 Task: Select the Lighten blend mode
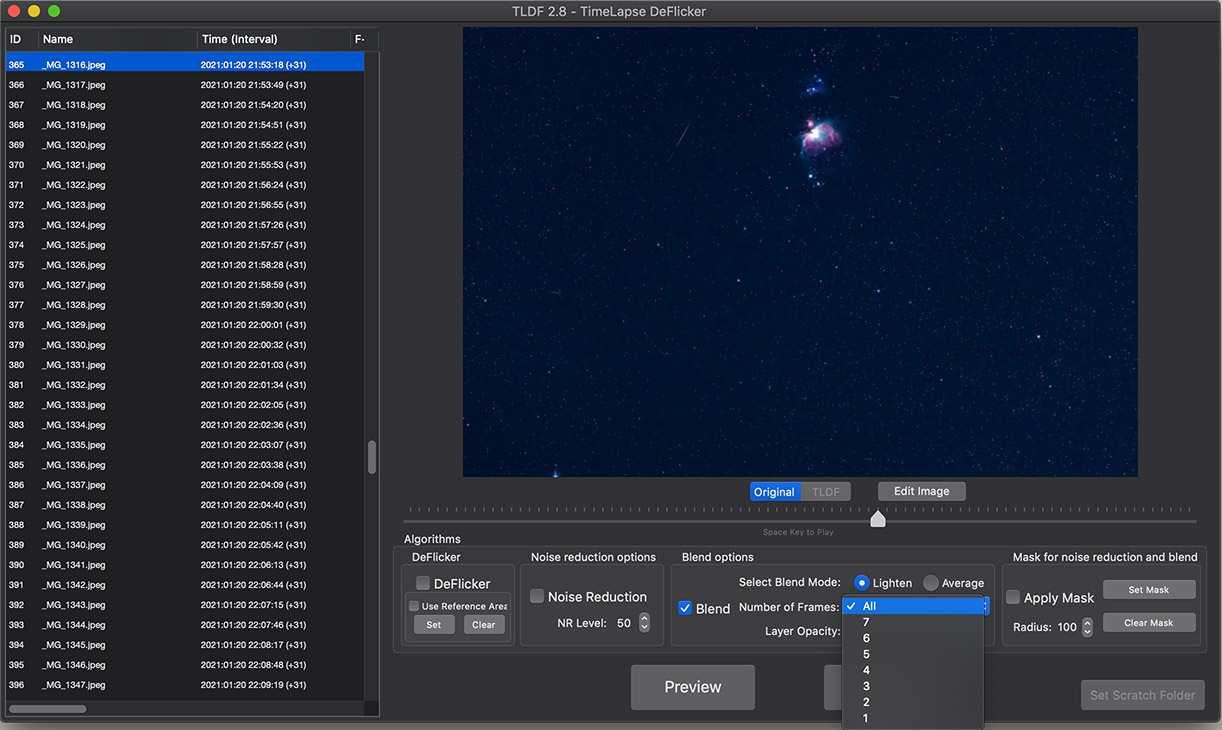pyautogui.click(x=862, y=583)
